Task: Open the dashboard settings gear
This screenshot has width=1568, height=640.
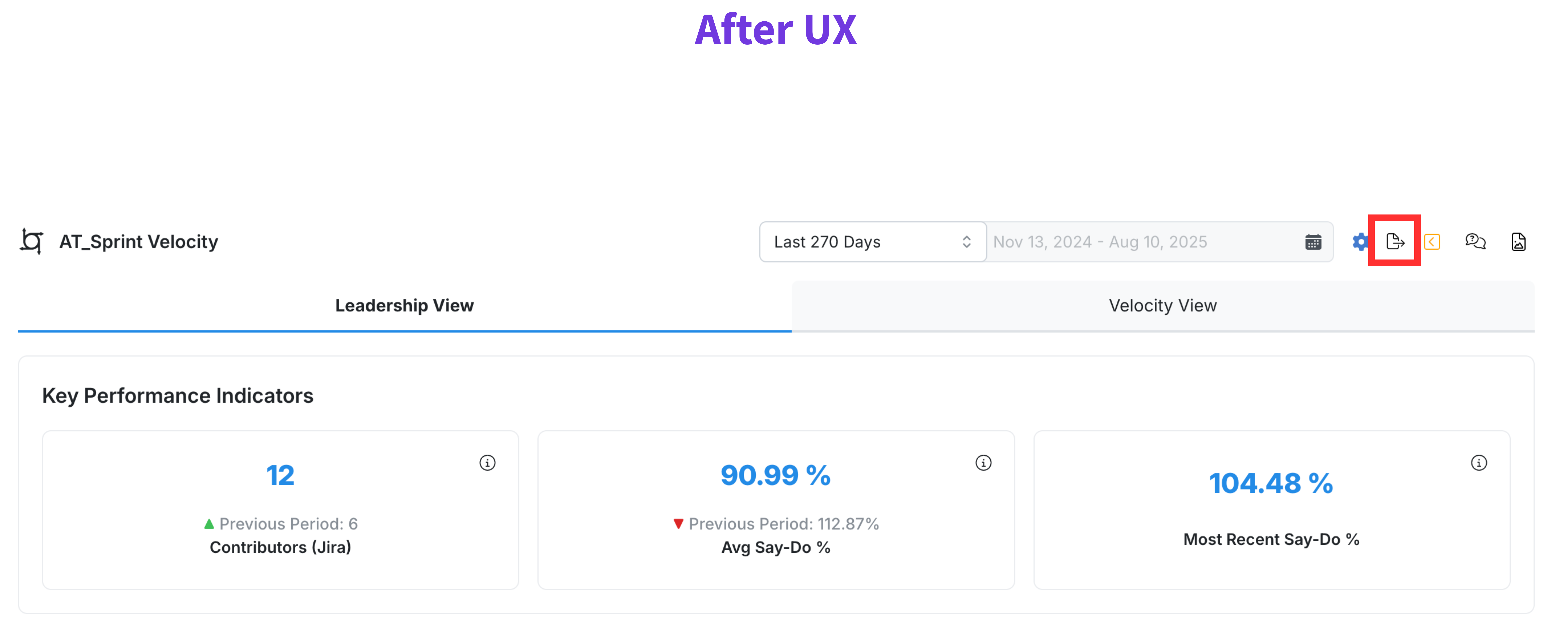Action: pyautogui.click(x=1360, y=242)
